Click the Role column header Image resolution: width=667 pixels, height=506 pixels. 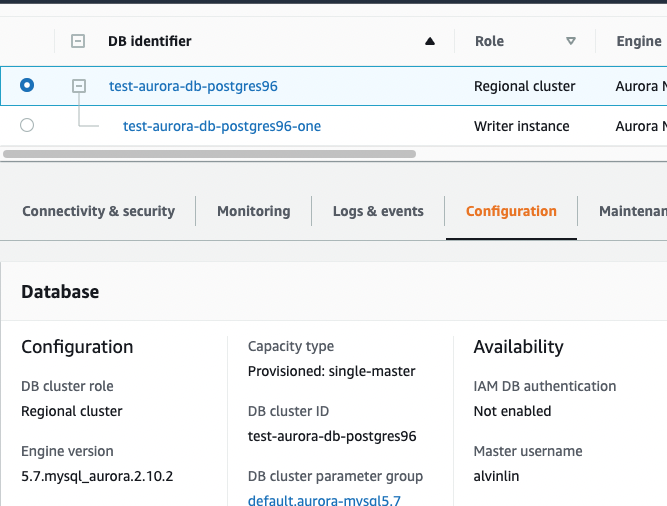point(489,42)
